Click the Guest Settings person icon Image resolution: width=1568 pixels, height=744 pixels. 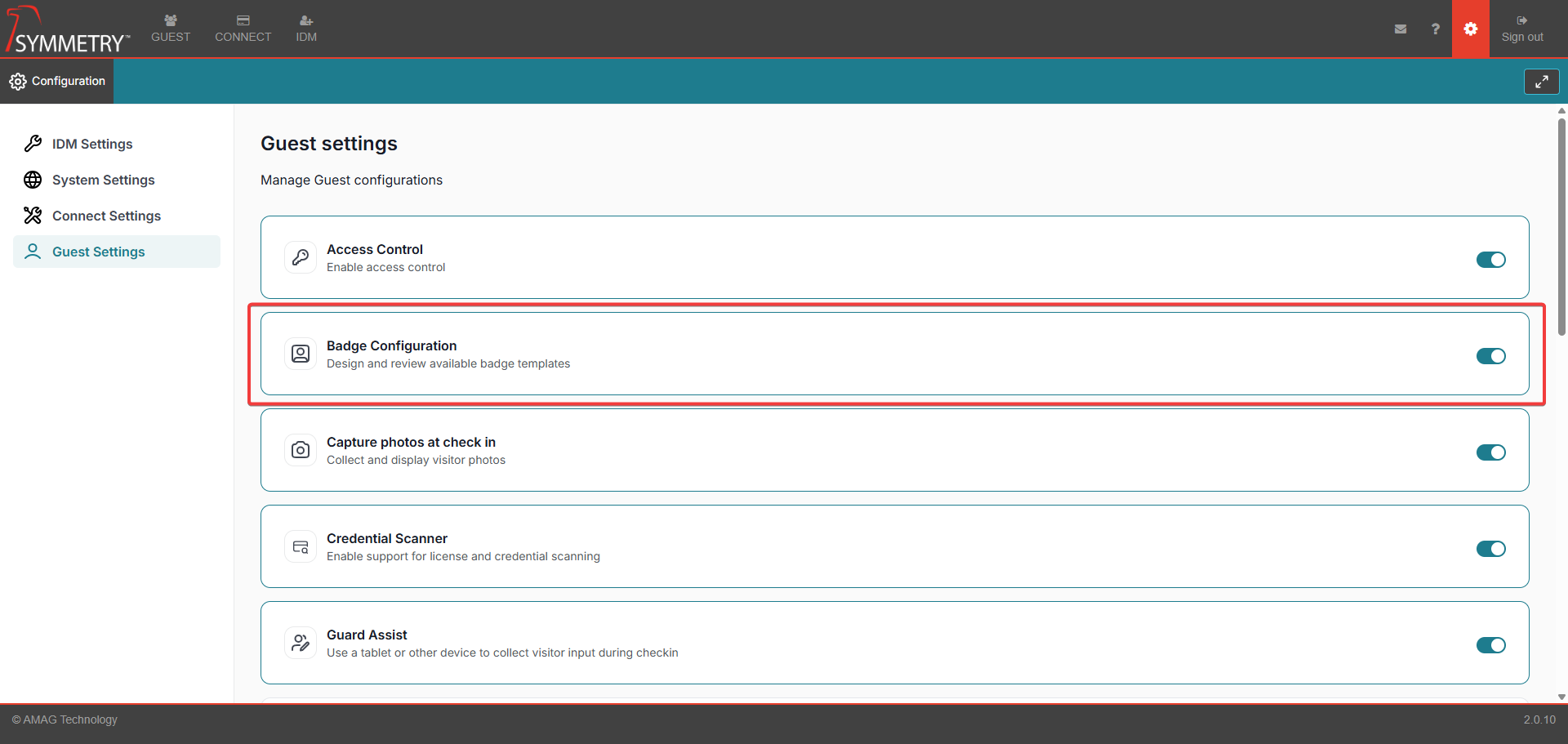point(33,252)
